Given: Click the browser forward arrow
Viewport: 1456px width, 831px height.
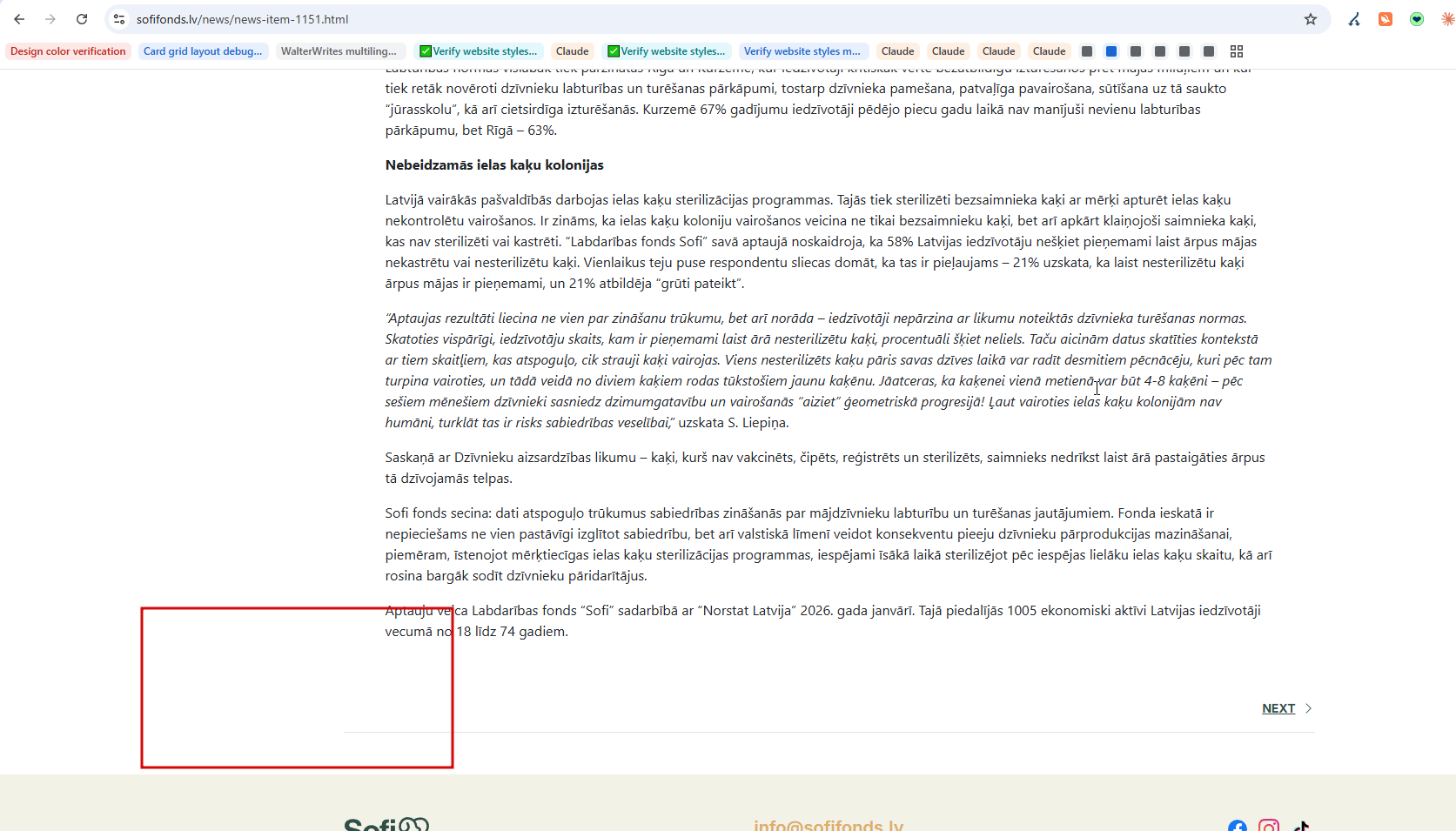Looking at the screenshot, I should click(x=50, y=19).
